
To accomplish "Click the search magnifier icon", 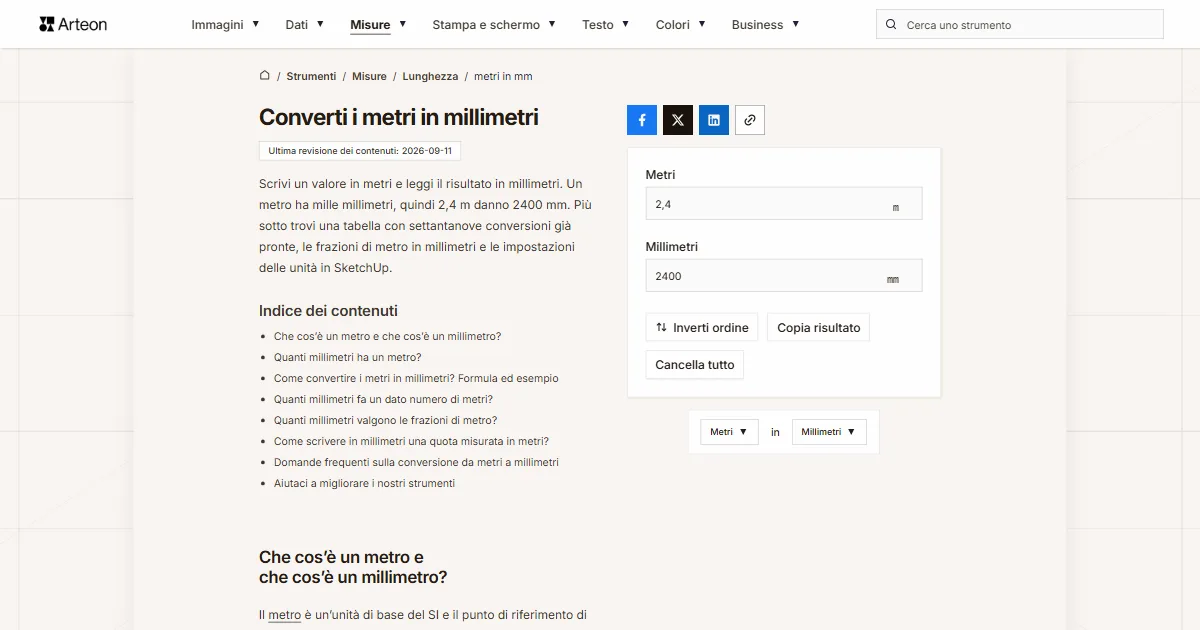I will tap(891, 24).
